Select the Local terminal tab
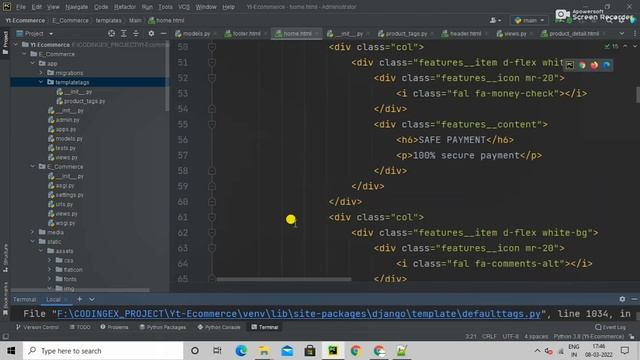This screenshot has height=360, width=640. pyautogui.click(x=53, y=299)
